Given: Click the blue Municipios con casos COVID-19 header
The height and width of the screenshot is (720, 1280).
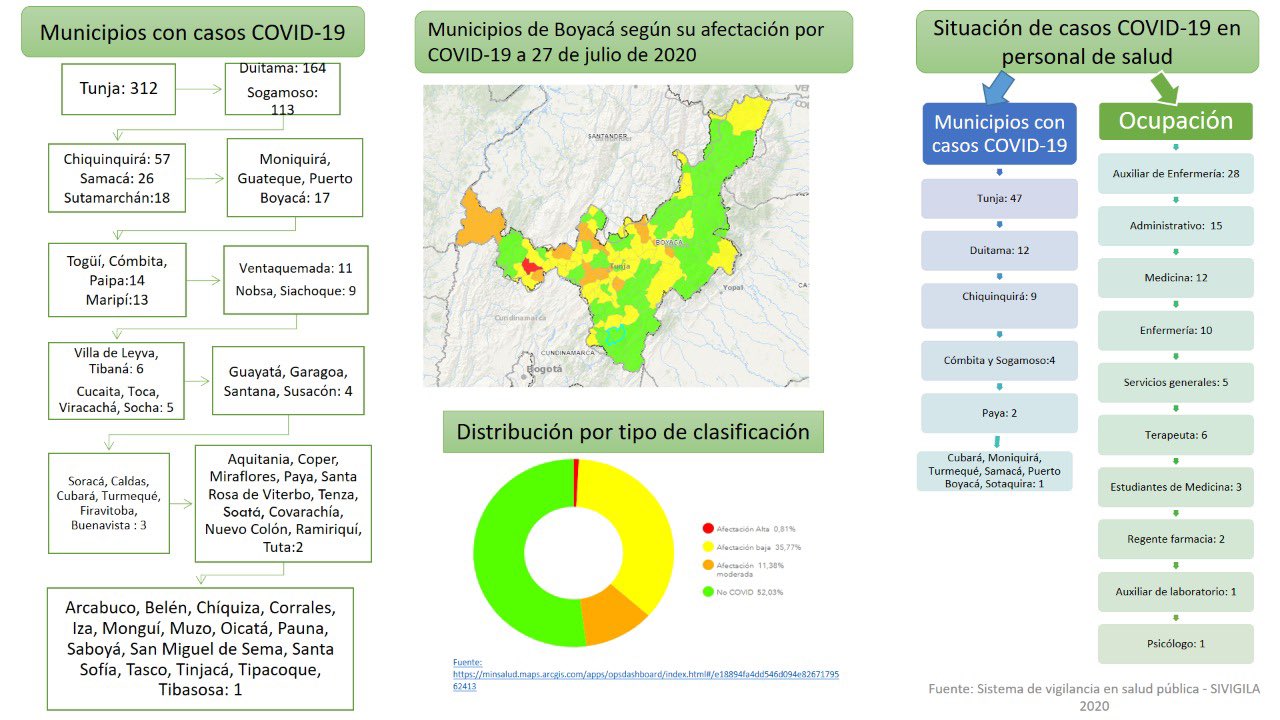Looking at the screenshot, I should click(x=998, y=134).
